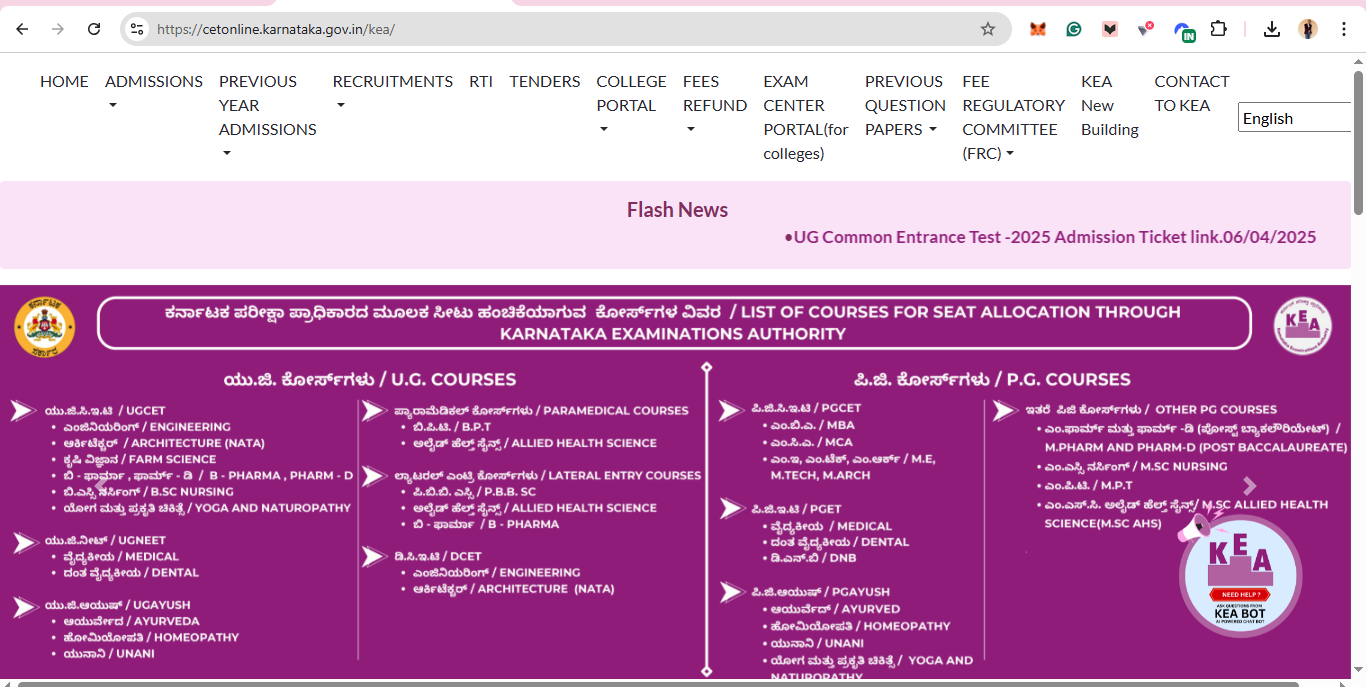
Task: Click LATERAL ENTRY COURSES heading
Action: (x=547, y=475)
